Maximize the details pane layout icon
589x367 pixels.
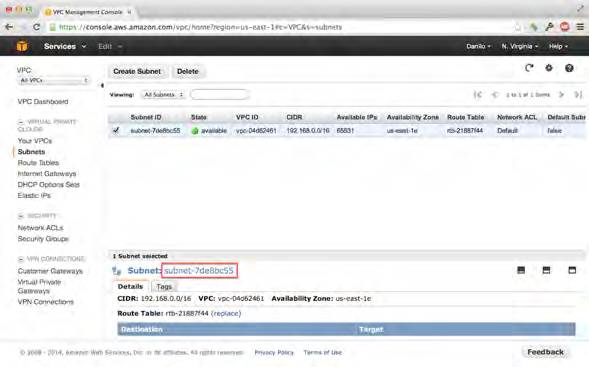[572, 270]
